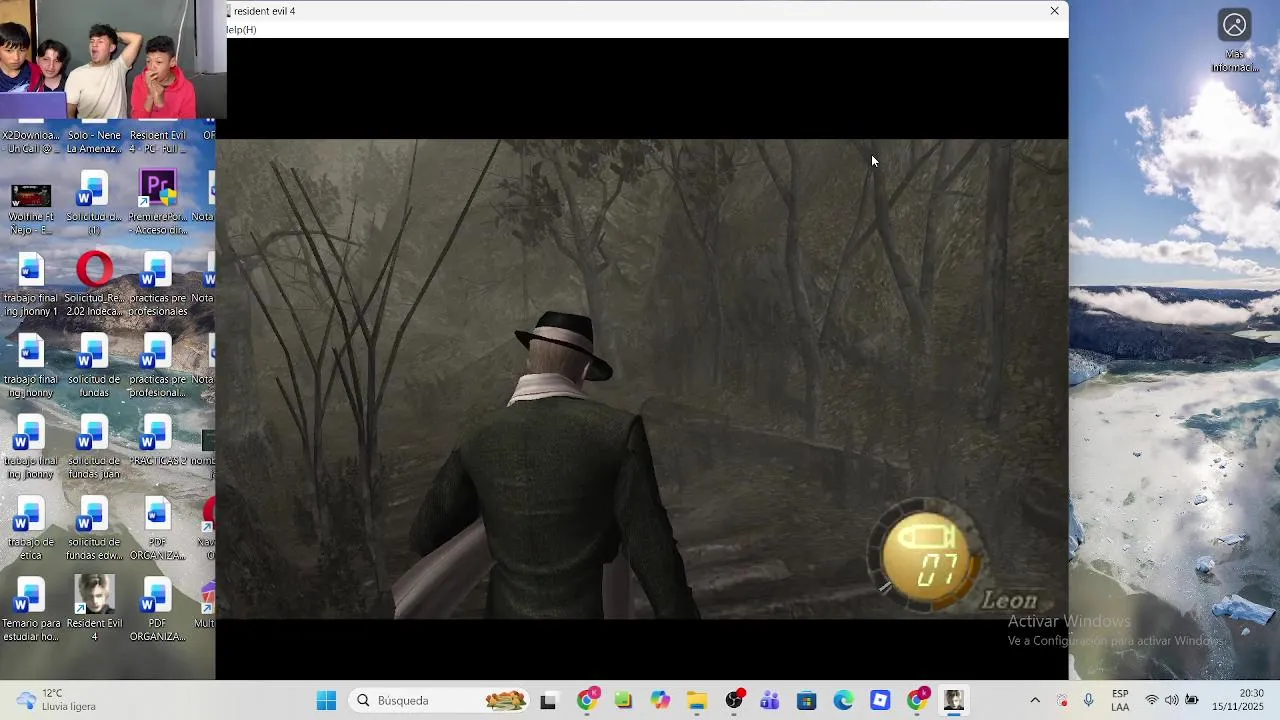Open the volume speaker tray icon

[x=1171, y=700]
